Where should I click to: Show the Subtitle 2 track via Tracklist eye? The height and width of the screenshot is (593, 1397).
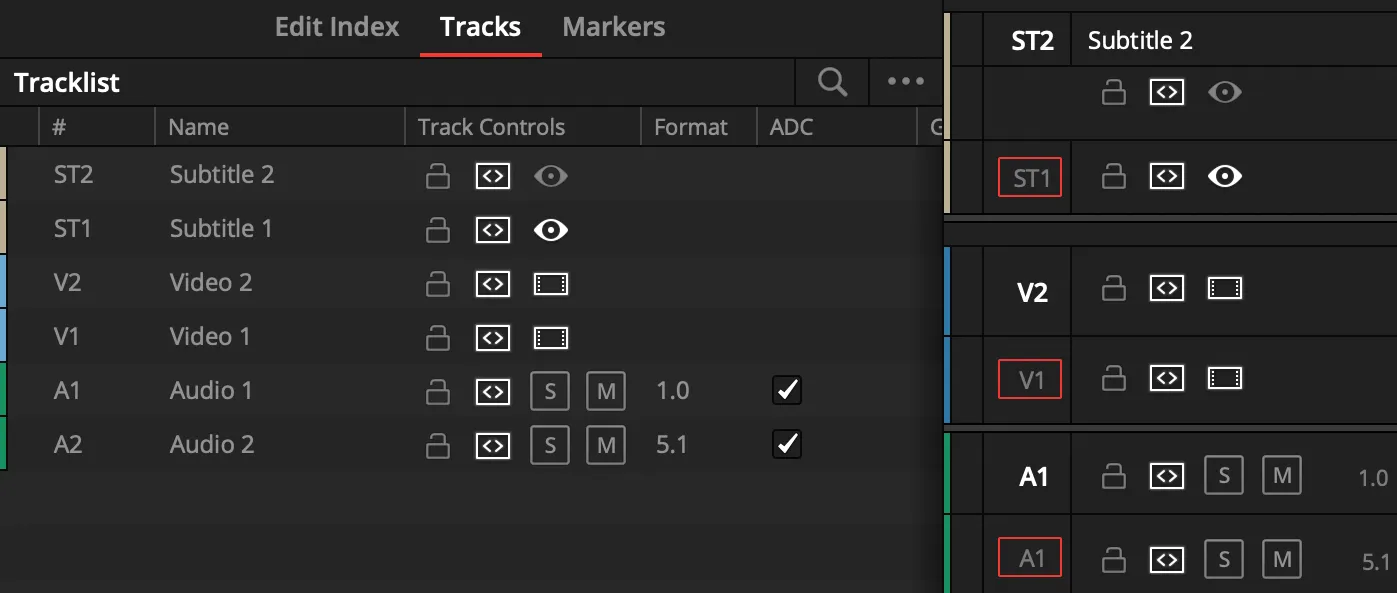(550, 176)
